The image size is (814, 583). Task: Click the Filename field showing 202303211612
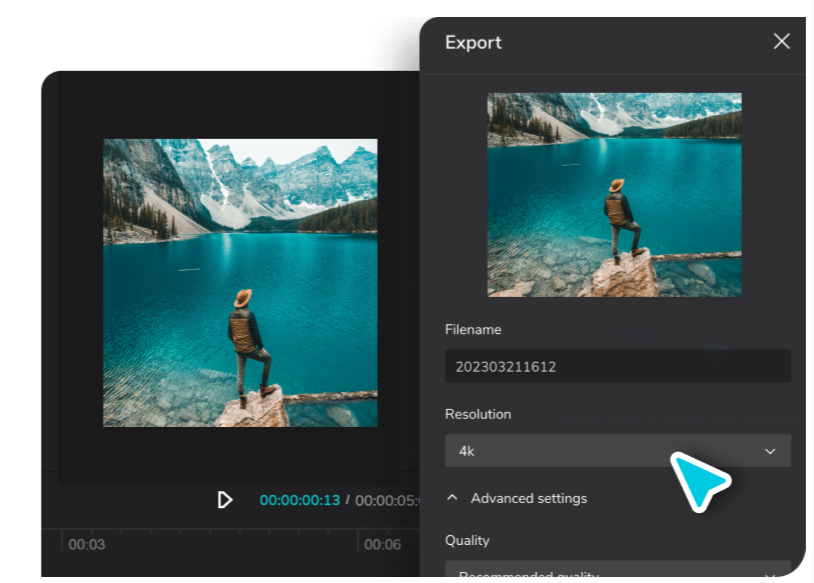[x=617, y=366]
